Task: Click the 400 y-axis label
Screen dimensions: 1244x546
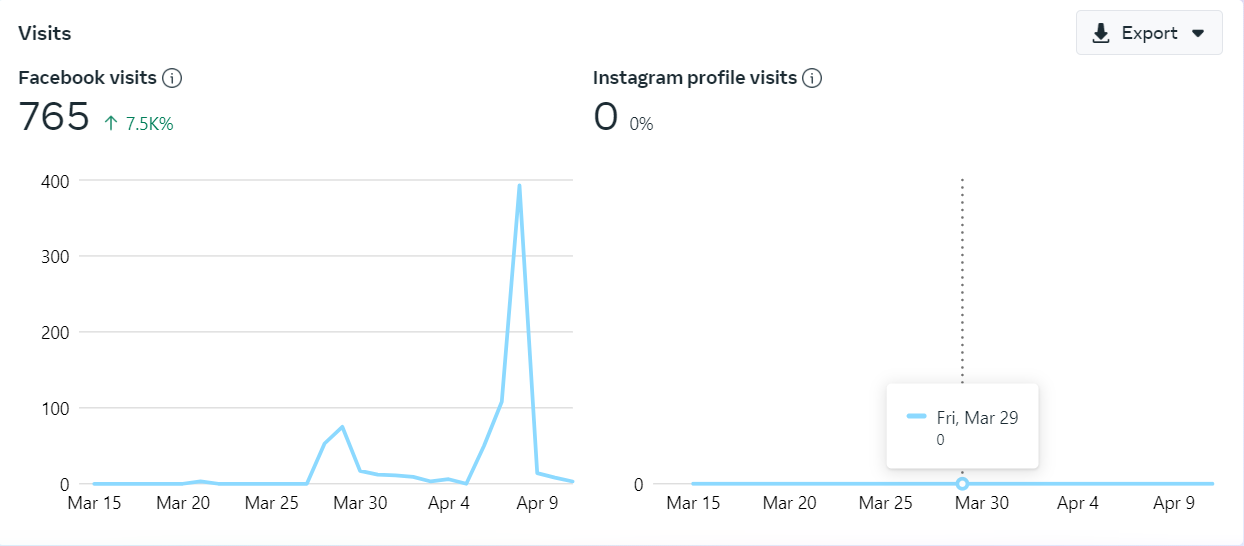Action: [x=54, y=181]
